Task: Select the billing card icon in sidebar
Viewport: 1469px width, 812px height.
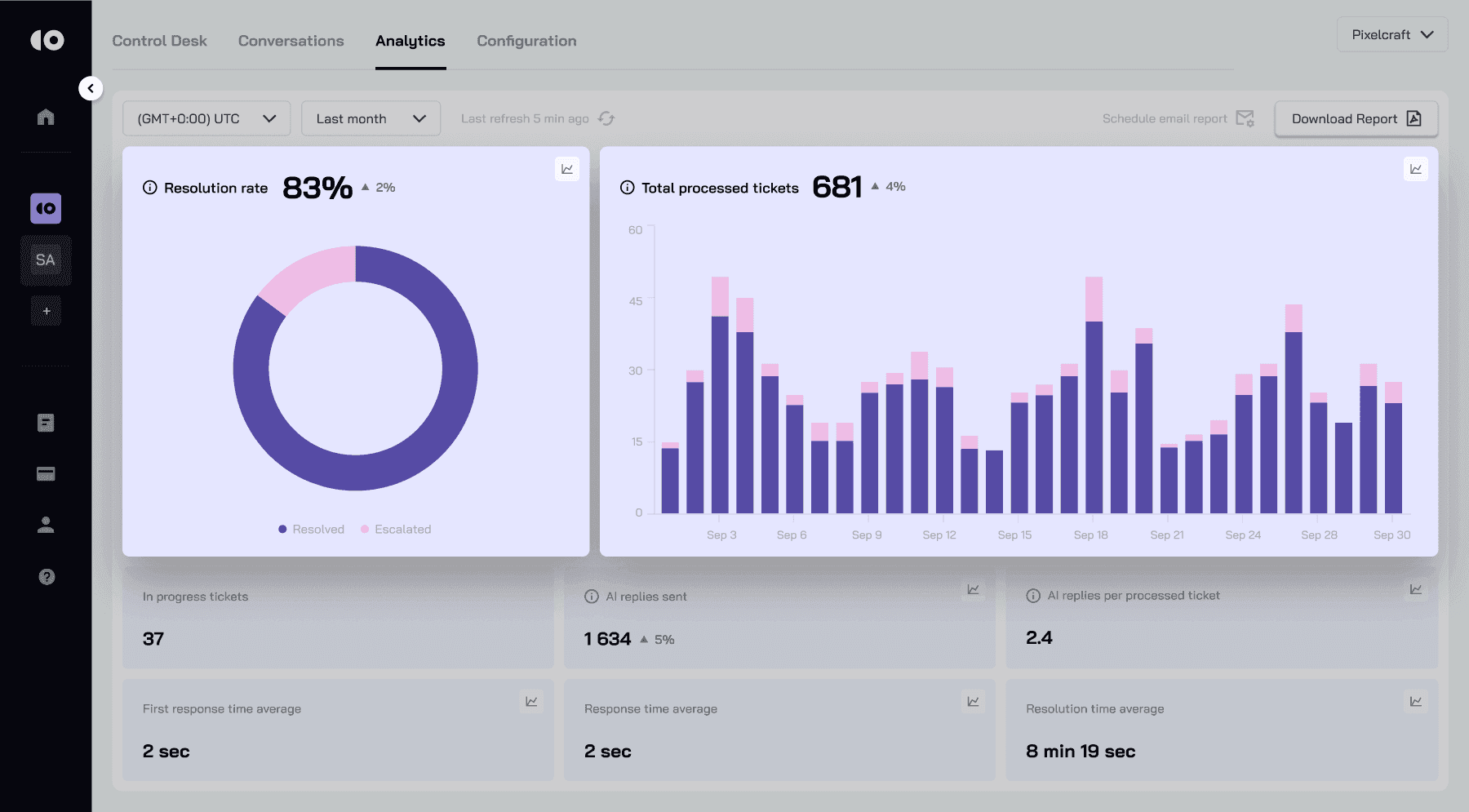Action: (x=46, y=473)
